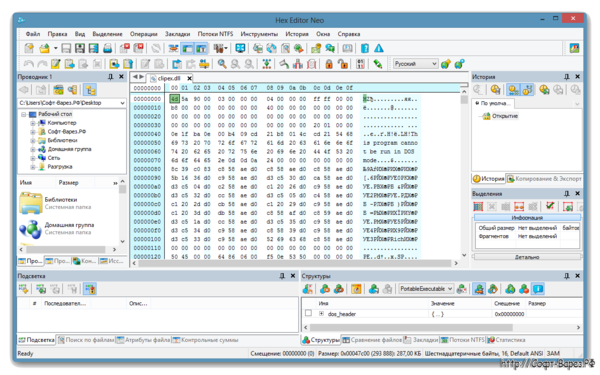Switch to Сравнение файлов tab
Image resolution: width=600 pixels, height=375 pixels.
coord(372,340)
